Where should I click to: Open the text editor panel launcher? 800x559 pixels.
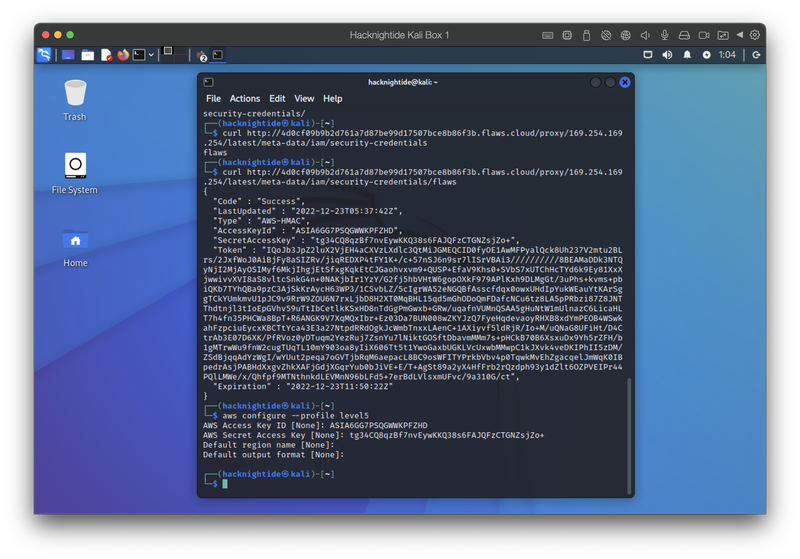pyautogui.click(x=105, y=55)
